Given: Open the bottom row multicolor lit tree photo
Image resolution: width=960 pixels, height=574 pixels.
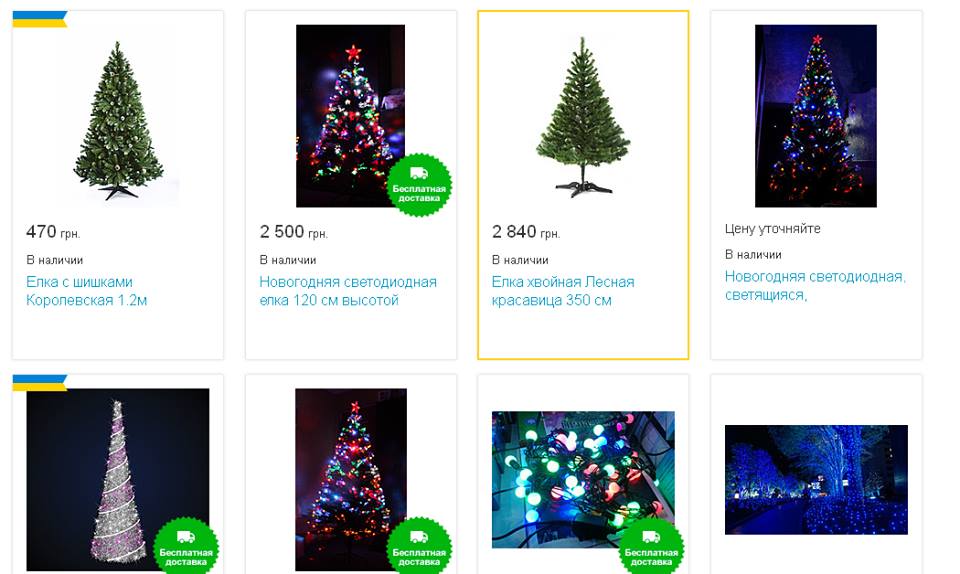Looking at the screenshot, I should pyautogui.click(x=351, y=480).
